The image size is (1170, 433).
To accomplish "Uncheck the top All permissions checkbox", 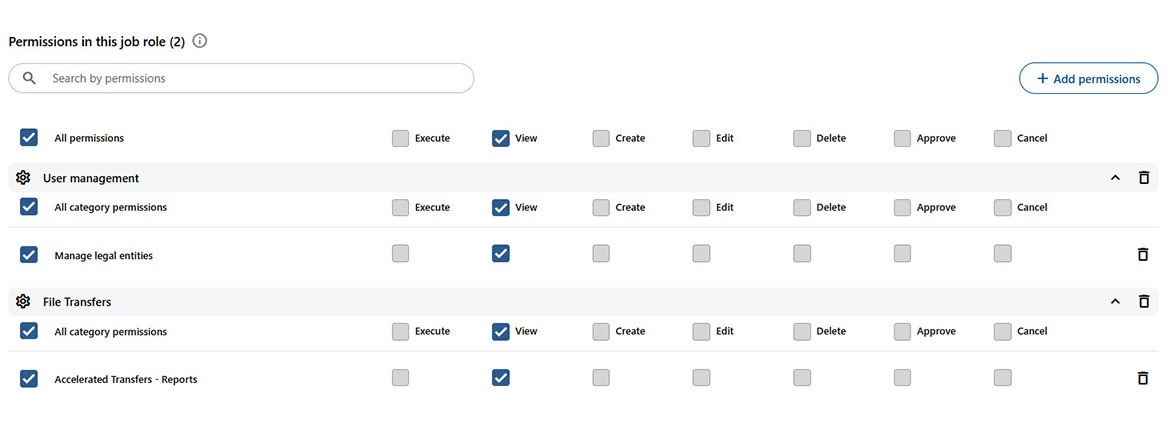I will pos(29,138).
